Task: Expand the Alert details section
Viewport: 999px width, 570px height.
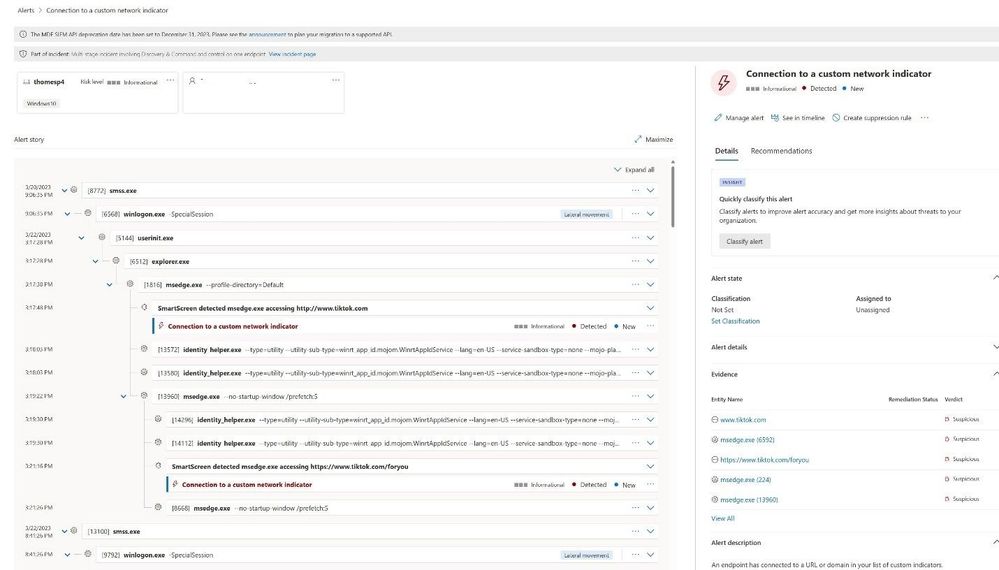Action: (x=995, y=347)
